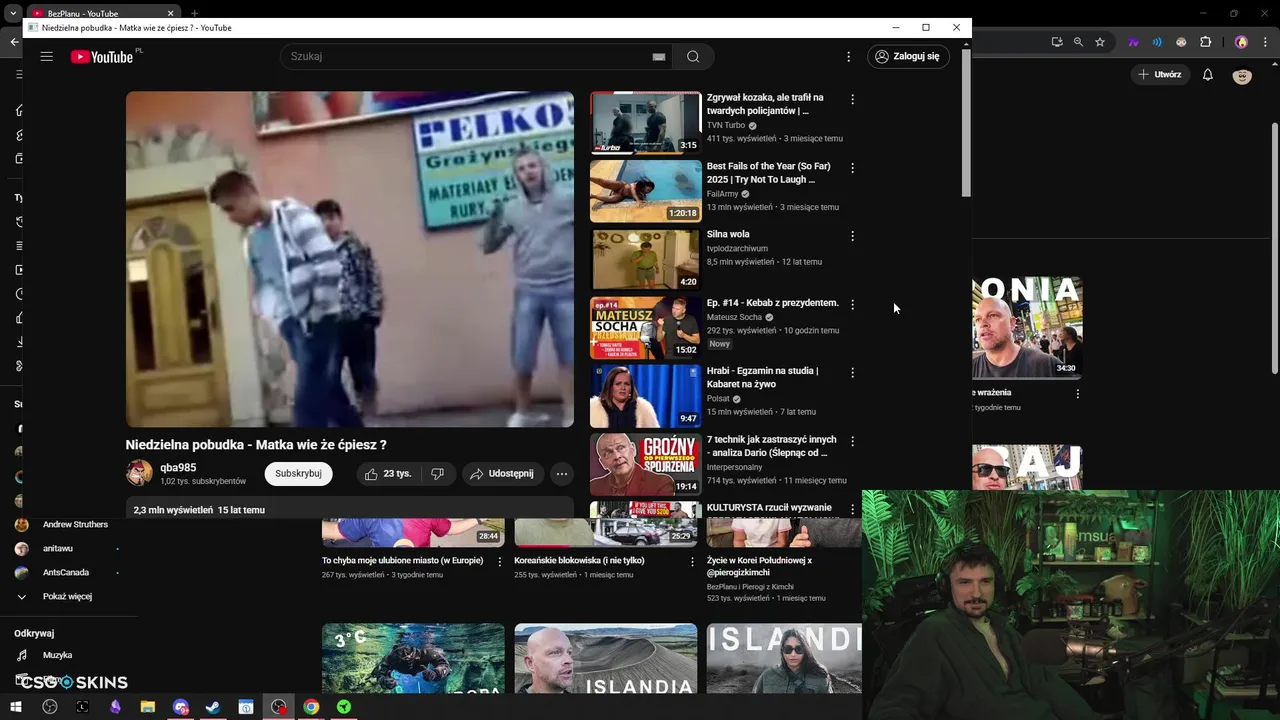Open Steam from the taskbar
Viewport: 1280px width, 720px height.
213,707
